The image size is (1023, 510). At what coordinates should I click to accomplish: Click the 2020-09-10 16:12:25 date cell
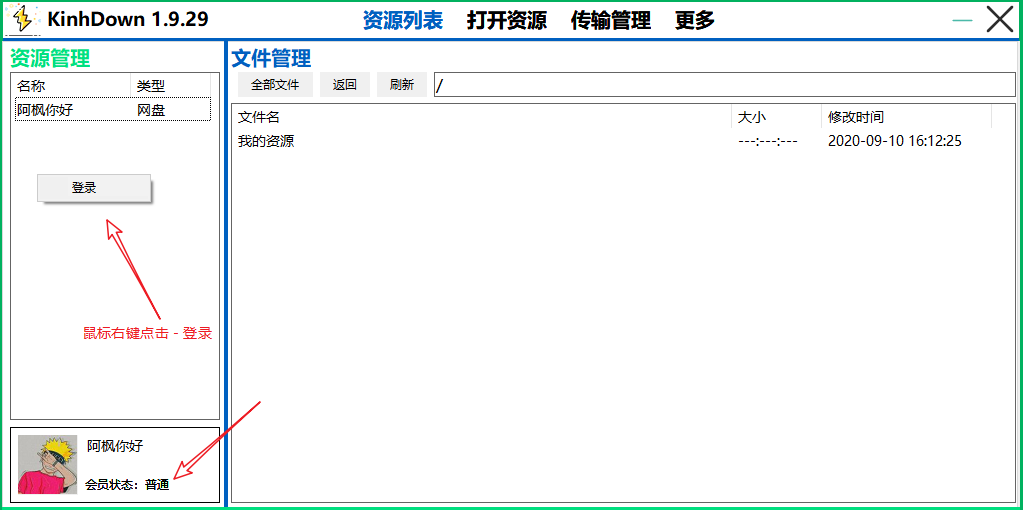tap(894, 141)
